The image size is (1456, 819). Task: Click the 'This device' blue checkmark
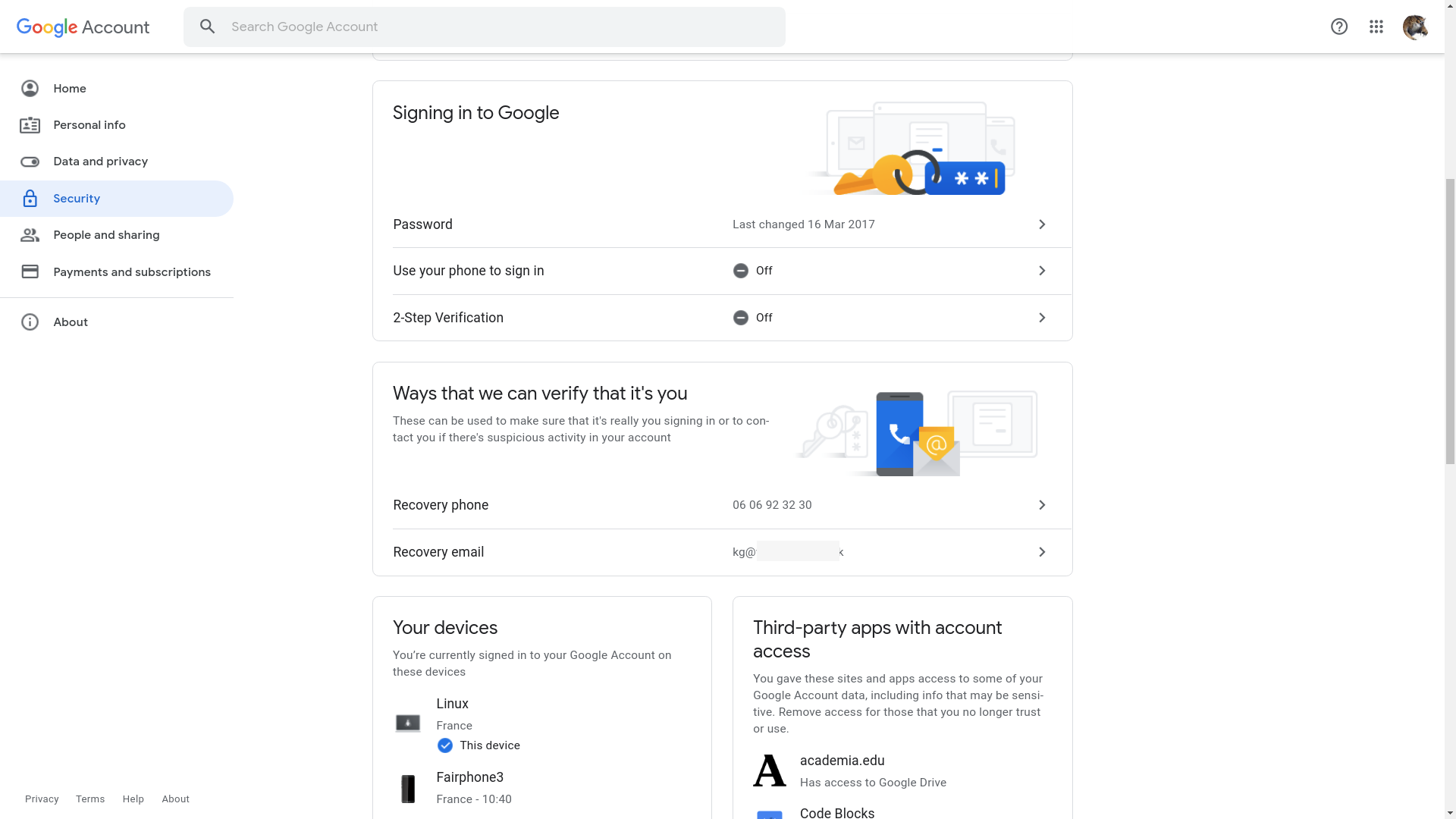tap(445, 745)
